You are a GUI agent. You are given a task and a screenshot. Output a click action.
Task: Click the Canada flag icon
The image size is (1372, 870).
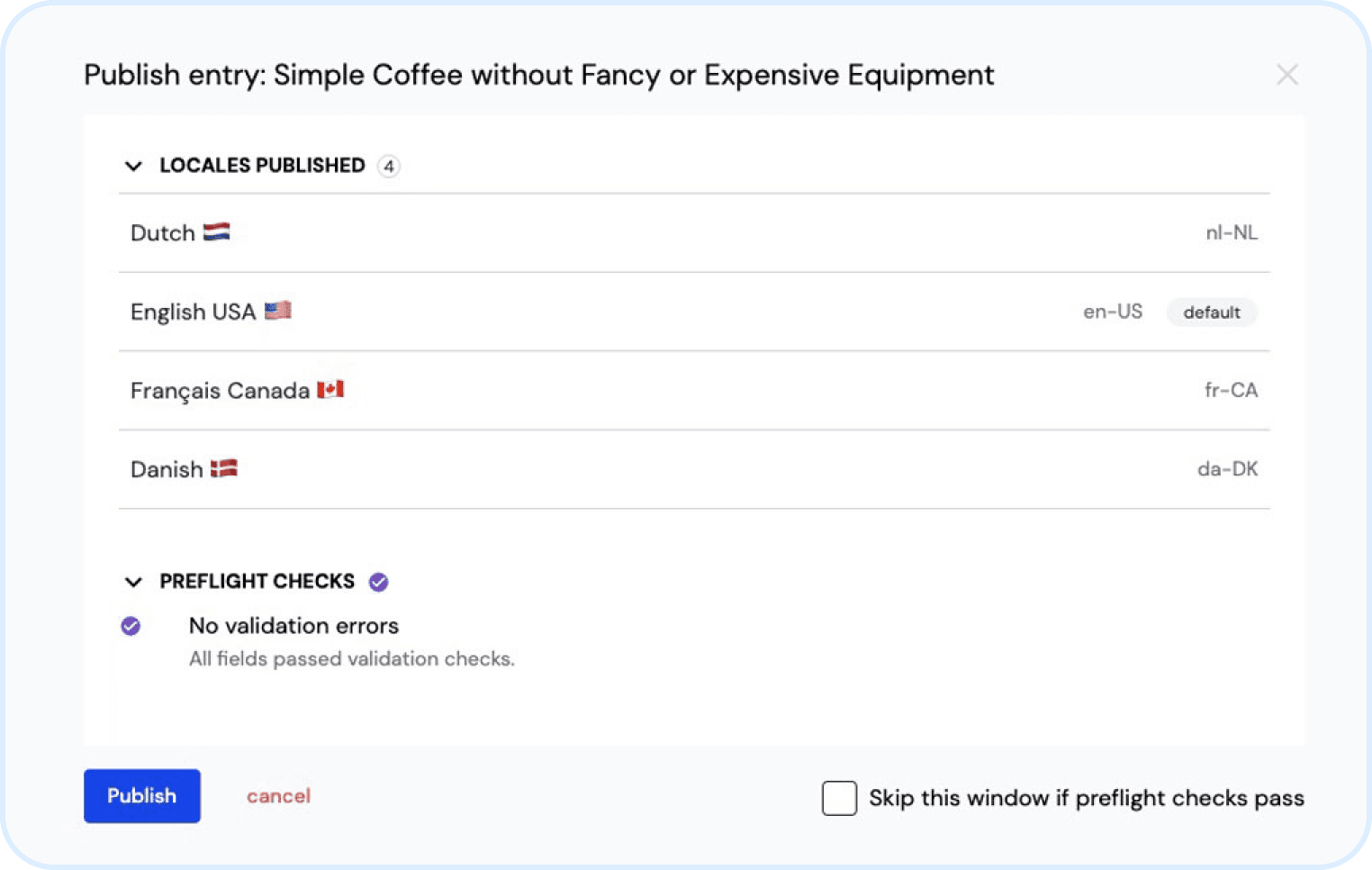[x=330, y=389]
